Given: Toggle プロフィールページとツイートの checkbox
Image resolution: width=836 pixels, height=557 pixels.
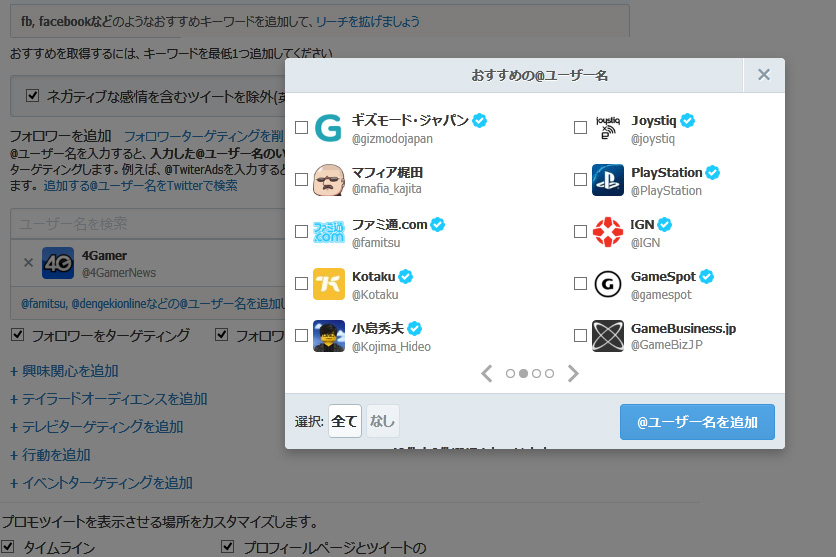Looking at the screenshot, I should pyautogui.click(x=227, y=546).
